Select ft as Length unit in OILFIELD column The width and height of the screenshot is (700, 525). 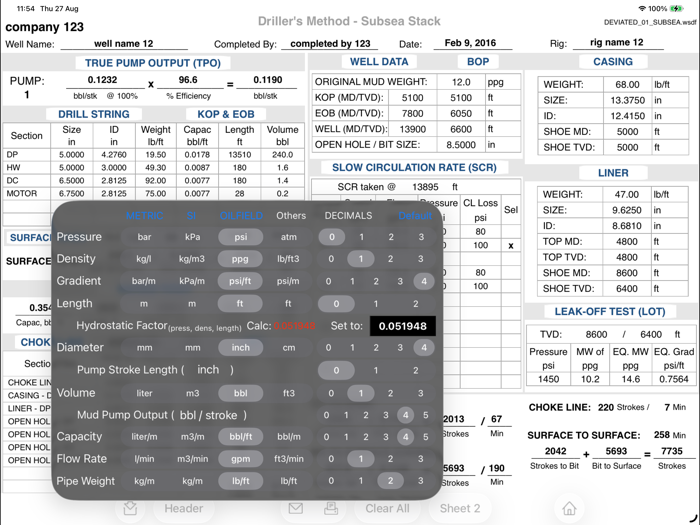click(240, 304)
